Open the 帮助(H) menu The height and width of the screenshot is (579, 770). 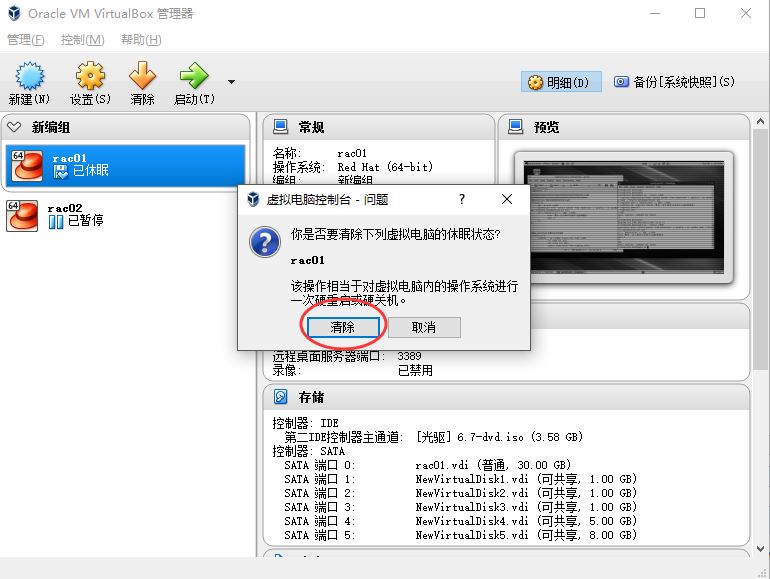click(x=141, y=39)
